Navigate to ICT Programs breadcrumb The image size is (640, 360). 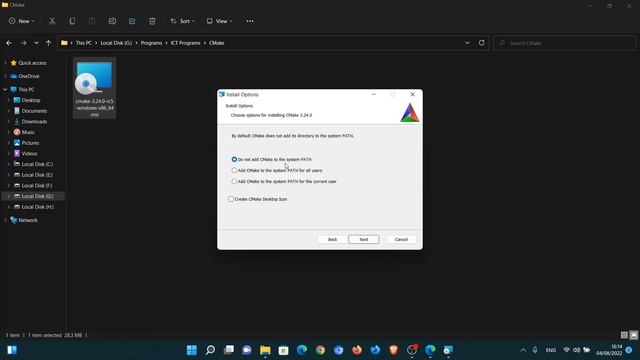tap(186, 43)
